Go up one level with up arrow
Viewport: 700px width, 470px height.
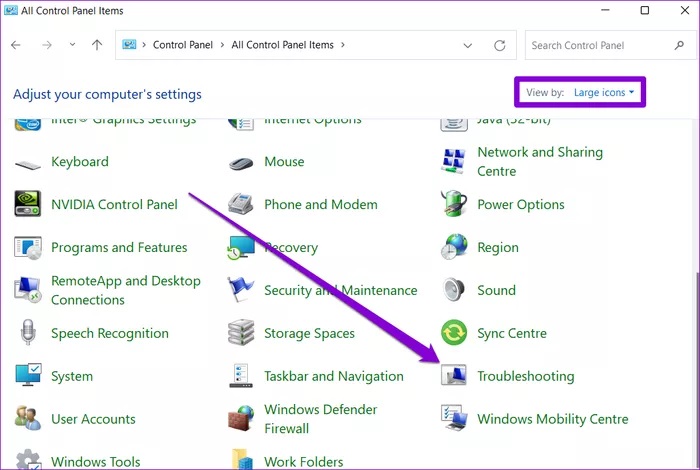[x=97, y=45]
